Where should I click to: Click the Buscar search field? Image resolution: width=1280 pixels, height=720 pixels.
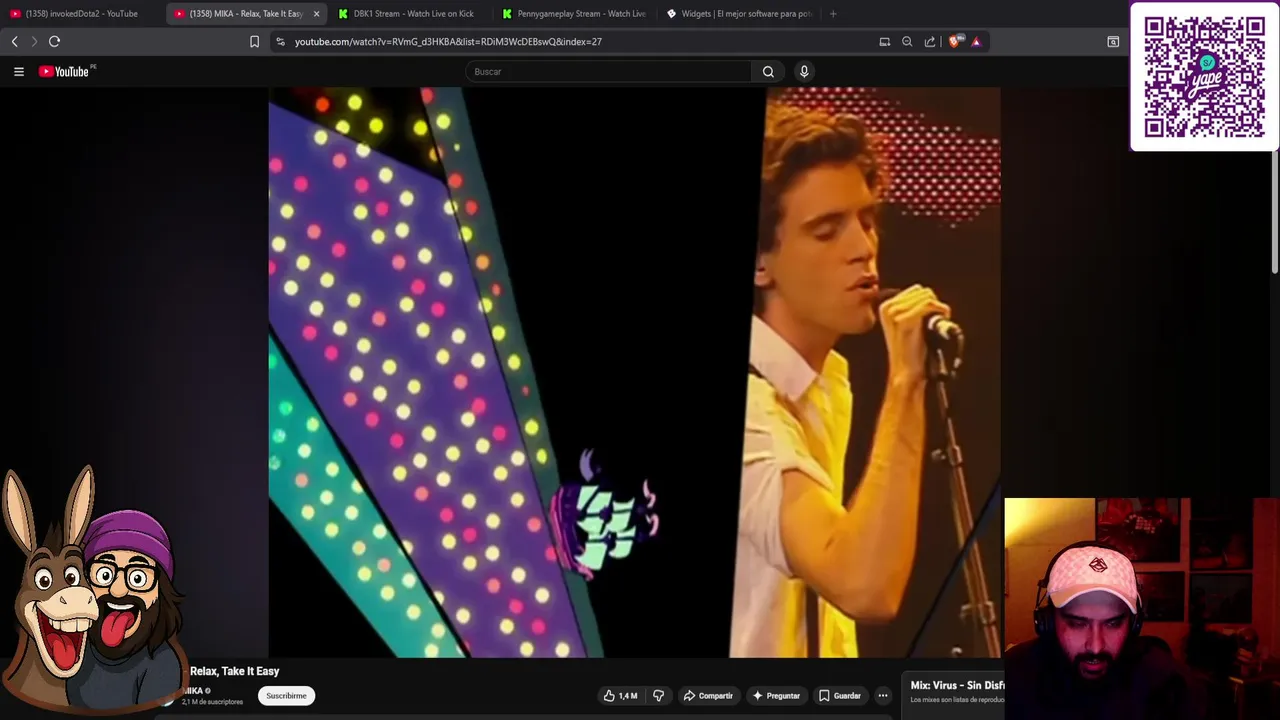(x=608, y=71)
